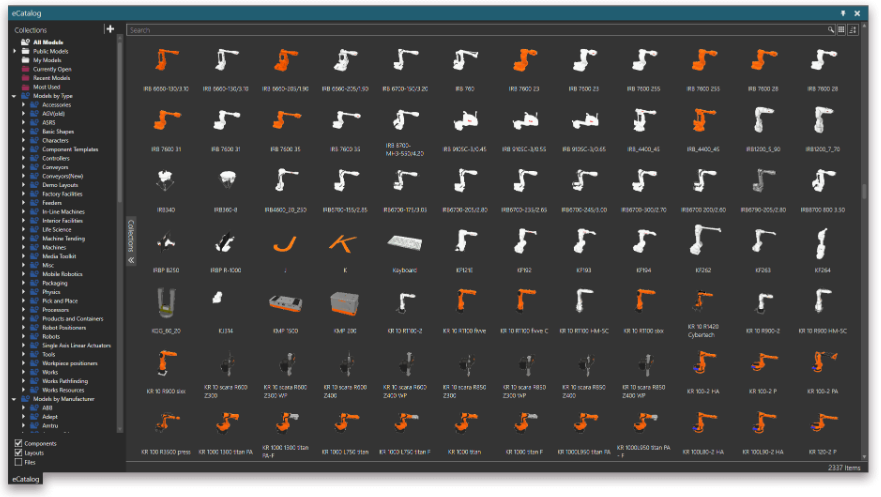Select the Works Pathfinding category

(65, 381)
